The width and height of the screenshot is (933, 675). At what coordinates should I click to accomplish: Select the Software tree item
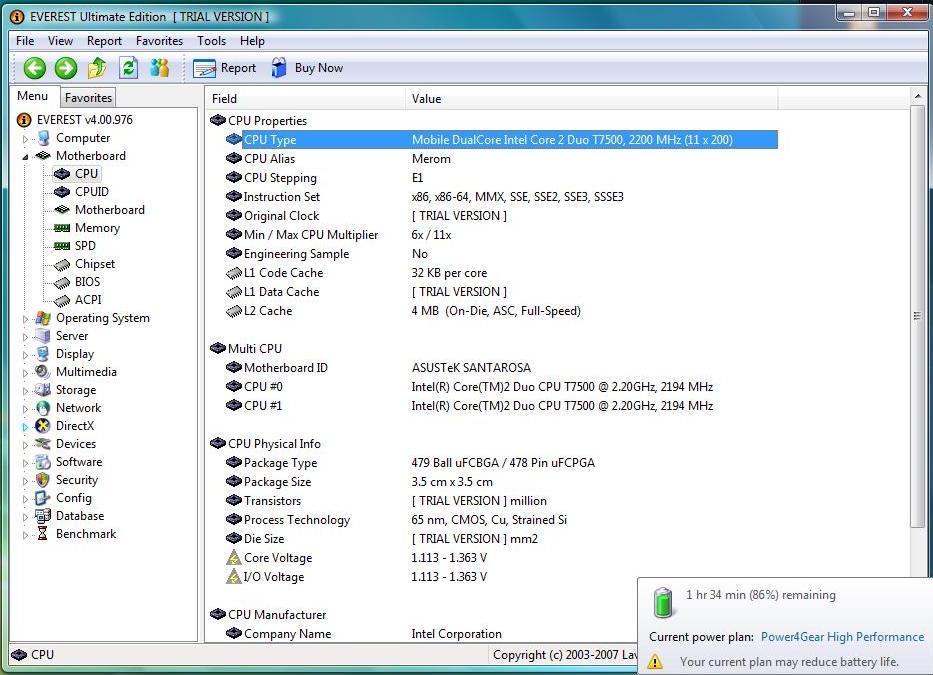pos(79,462)
